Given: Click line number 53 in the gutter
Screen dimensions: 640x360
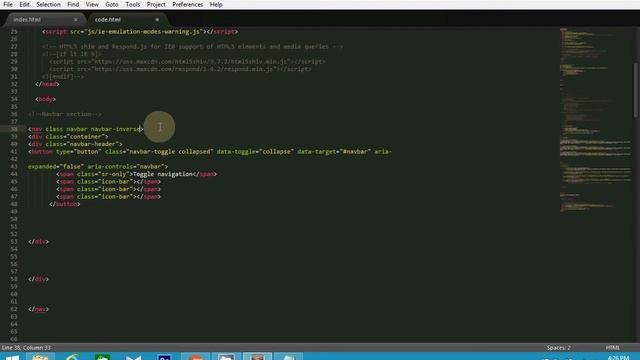Looking at the screenshot, I should (14, 242).
